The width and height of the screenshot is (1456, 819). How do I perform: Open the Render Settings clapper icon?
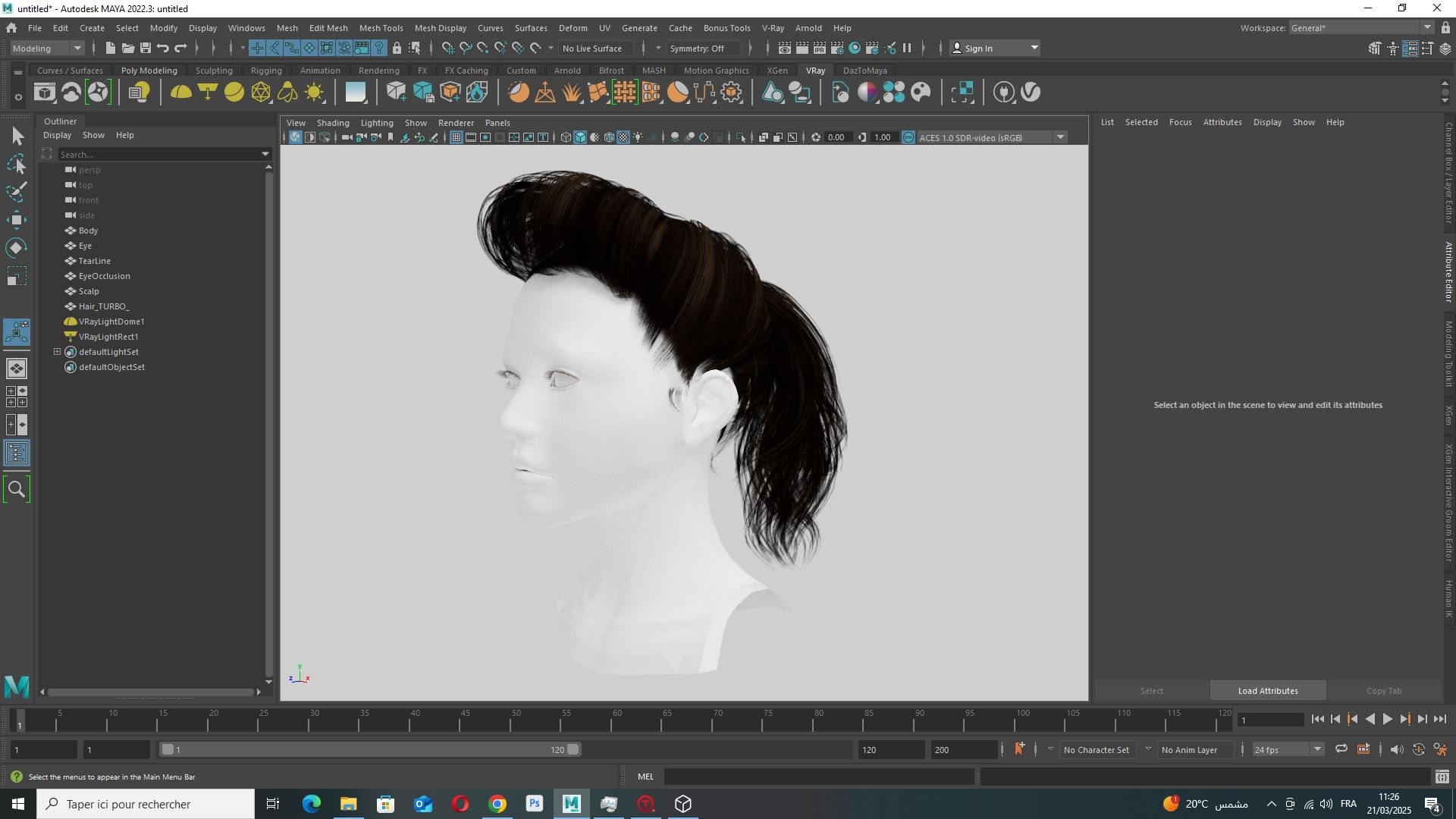tap(837, 48)
